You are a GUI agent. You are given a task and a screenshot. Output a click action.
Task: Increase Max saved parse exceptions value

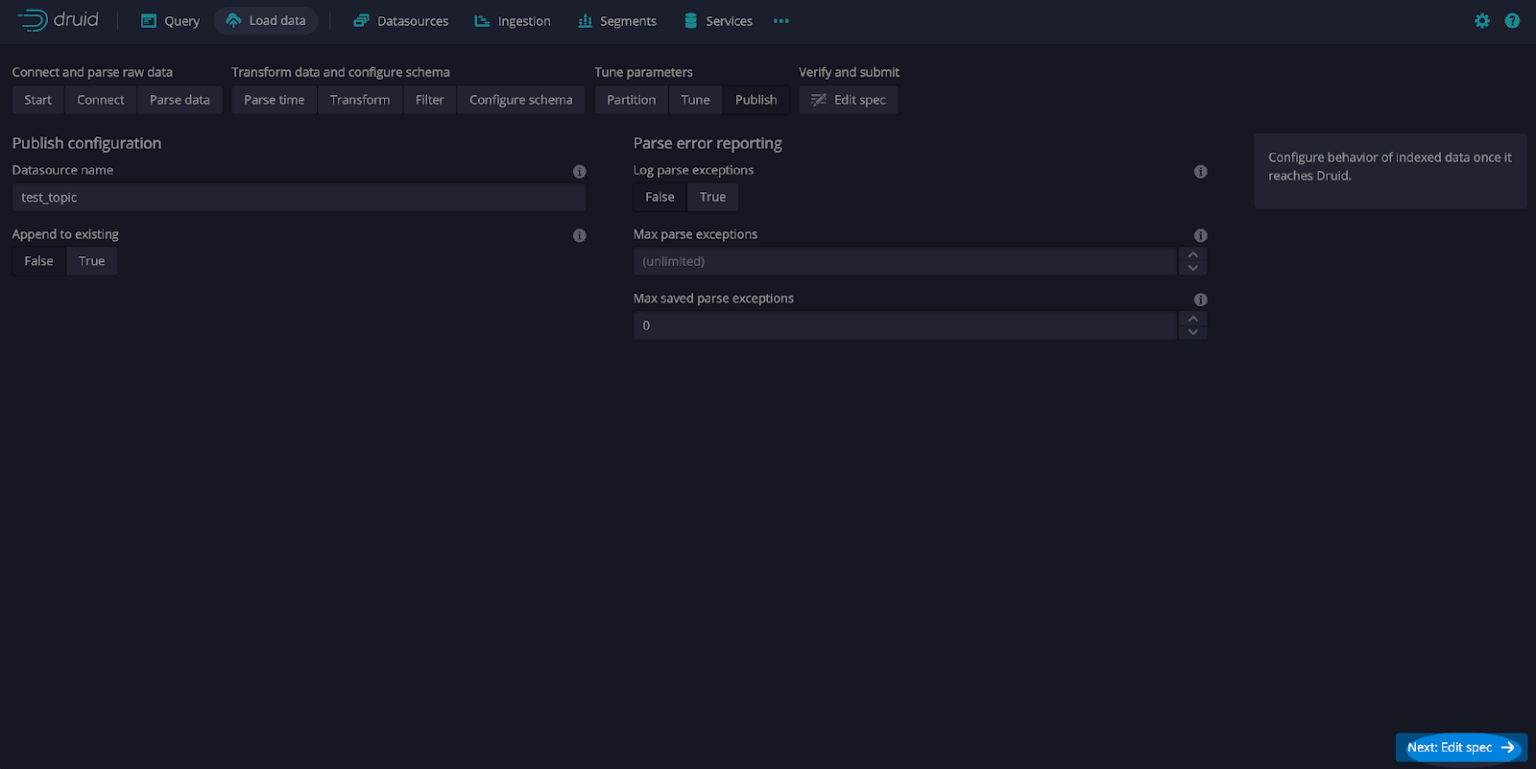tap(1192, 319)
